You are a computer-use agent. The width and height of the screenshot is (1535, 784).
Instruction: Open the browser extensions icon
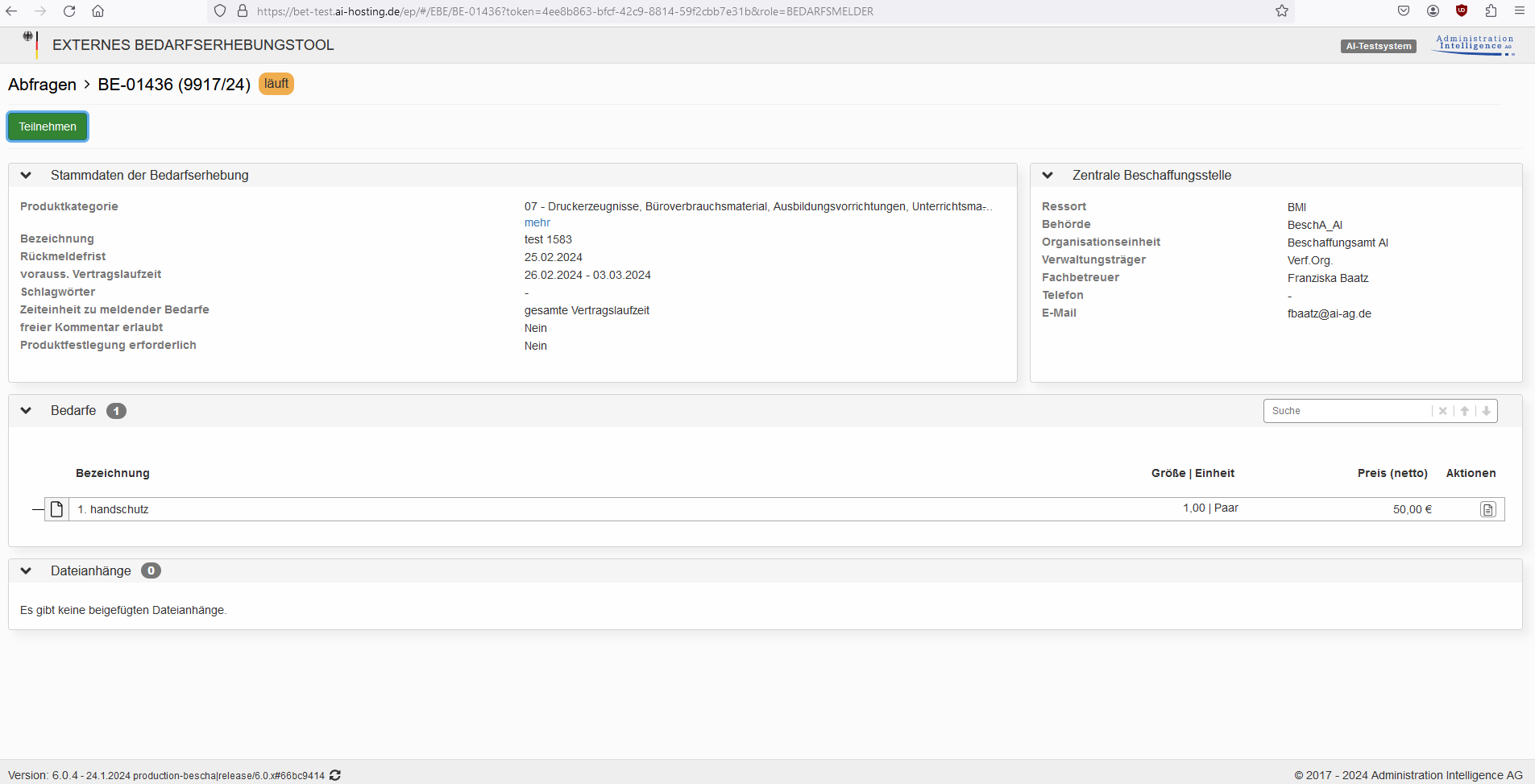[1491, 11]
